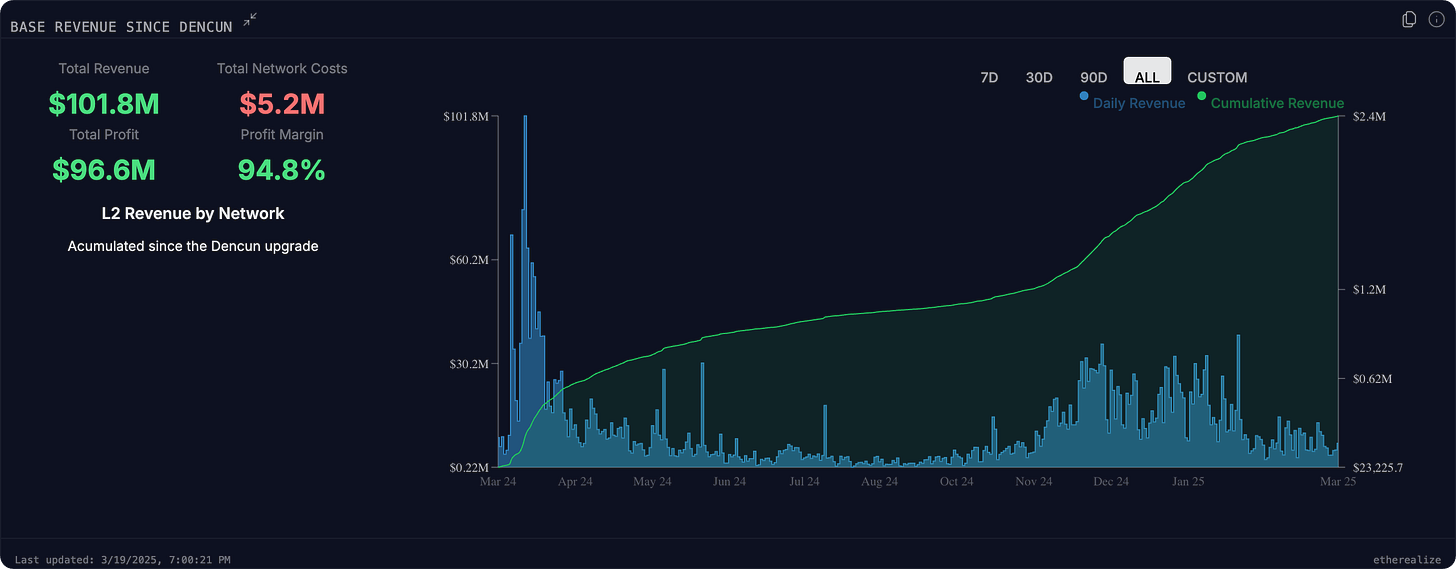Click the $96.6M Total Profit value
Viewport: 1456px width, 569px height.
pyautogui.click(x=104, y=169)
